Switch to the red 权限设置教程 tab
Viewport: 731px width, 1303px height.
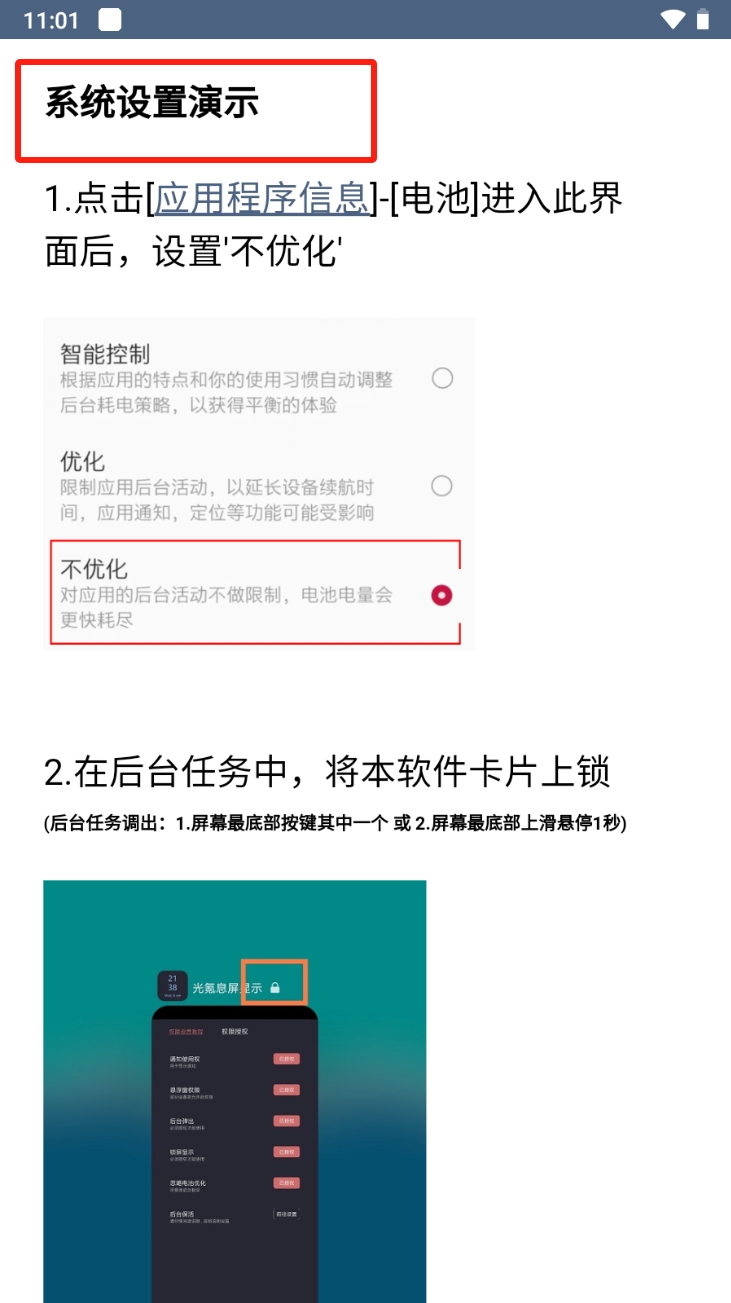[x=186, y=1031]
